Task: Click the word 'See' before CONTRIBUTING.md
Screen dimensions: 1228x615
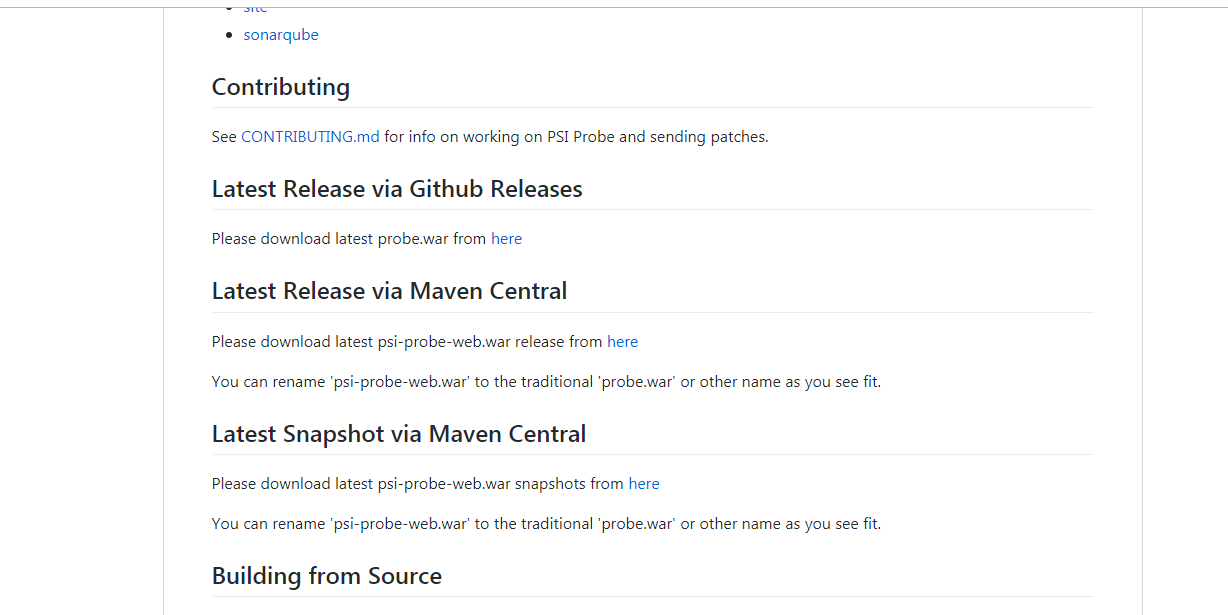Action: click(x=224, y=137)
